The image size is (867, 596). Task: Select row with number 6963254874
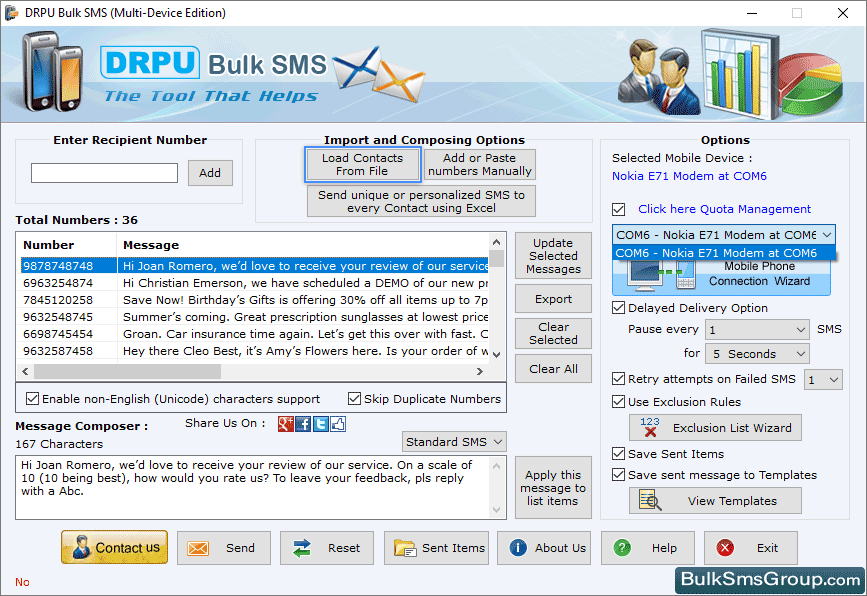coord(255,283)
